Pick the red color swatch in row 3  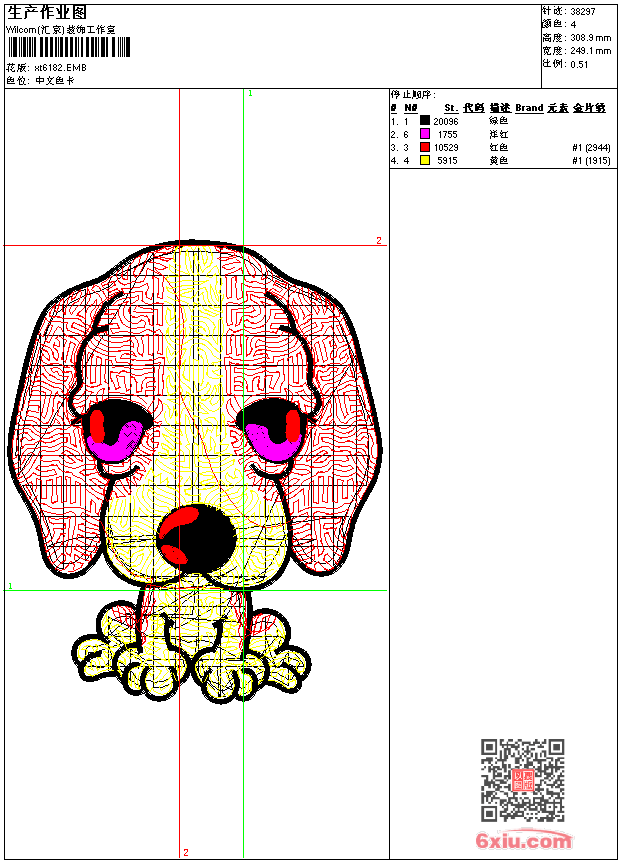coord(425,147)
